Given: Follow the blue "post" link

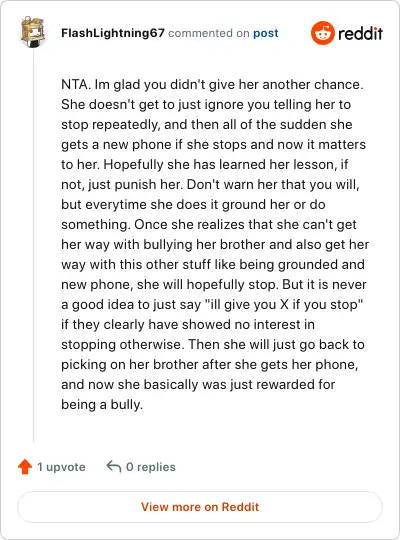Looking at the screenshot, I should [266, 33].
